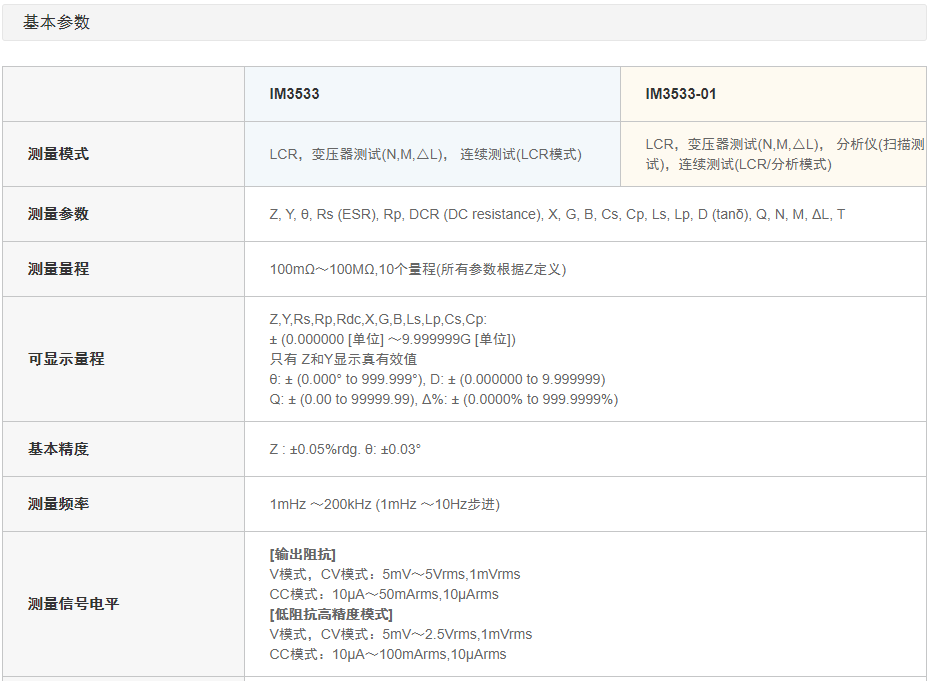Screen dimensions: 929x681
Task: Click the line '± (0.000000 [单位] ～9.999999G [单位])'
Action: [x=392, y=339]
